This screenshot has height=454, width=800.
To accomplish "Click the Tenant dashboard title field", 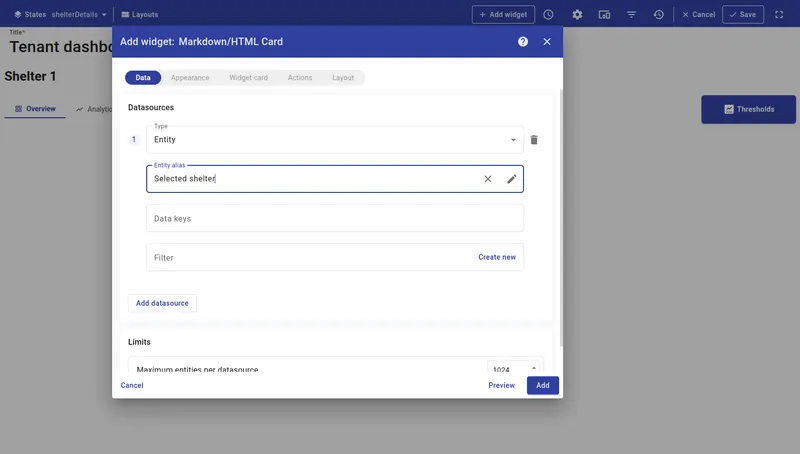I will pos(61,47).
